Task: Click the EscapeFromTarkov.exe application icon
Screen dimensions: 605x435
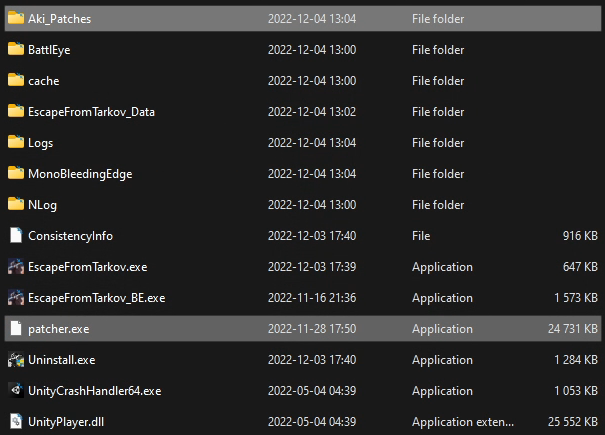Action: coord(16,266)
